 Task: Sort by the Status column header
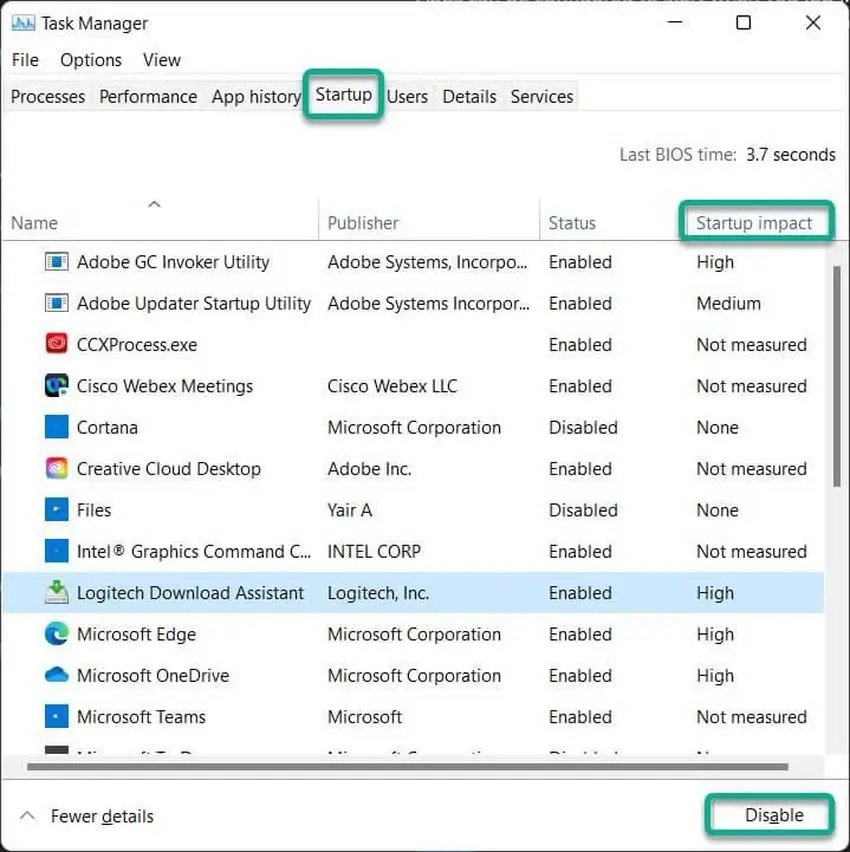click(572, 223)
